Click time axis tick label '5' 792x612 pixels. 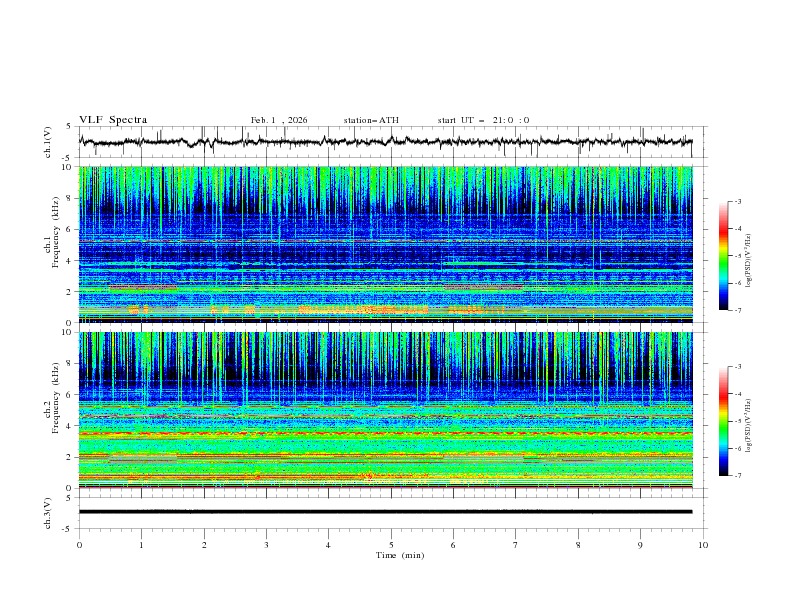[x=391, y=545]
